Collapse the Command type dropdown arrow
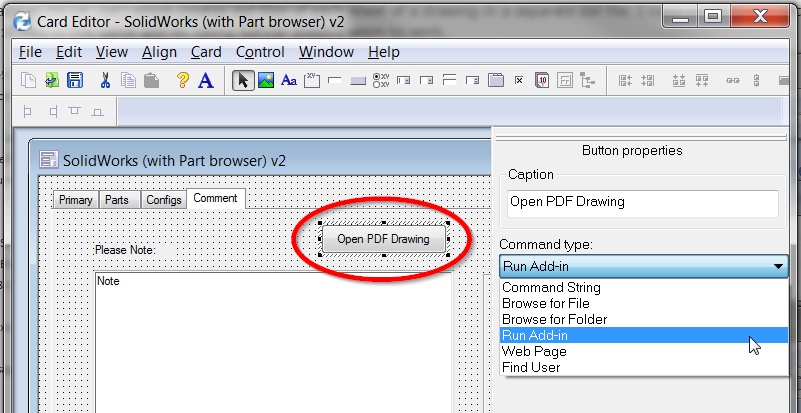The image size is (801, 413). point(778,266)
